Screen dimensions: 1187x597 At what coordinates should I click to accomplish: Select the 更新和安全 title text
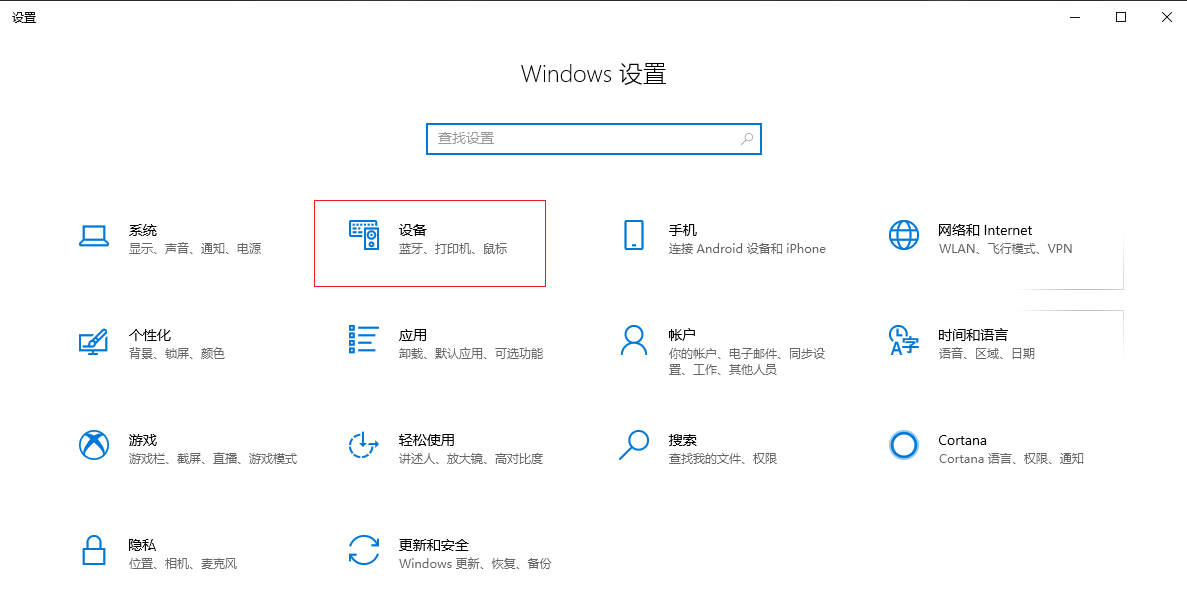433,545
